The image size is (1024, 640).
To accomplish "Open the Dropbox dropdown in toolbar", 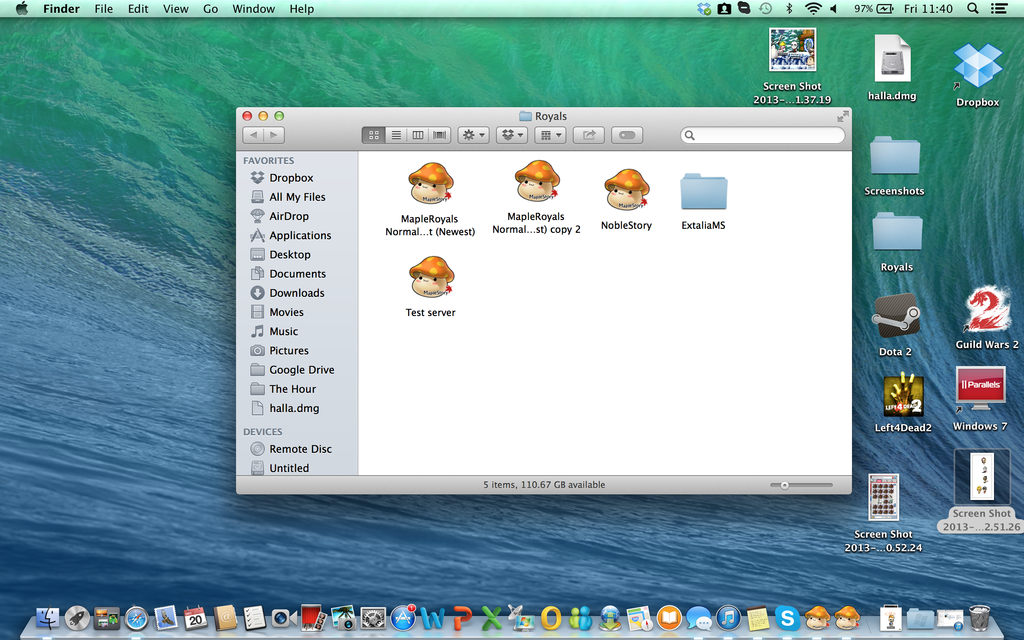I will point(512,134).
